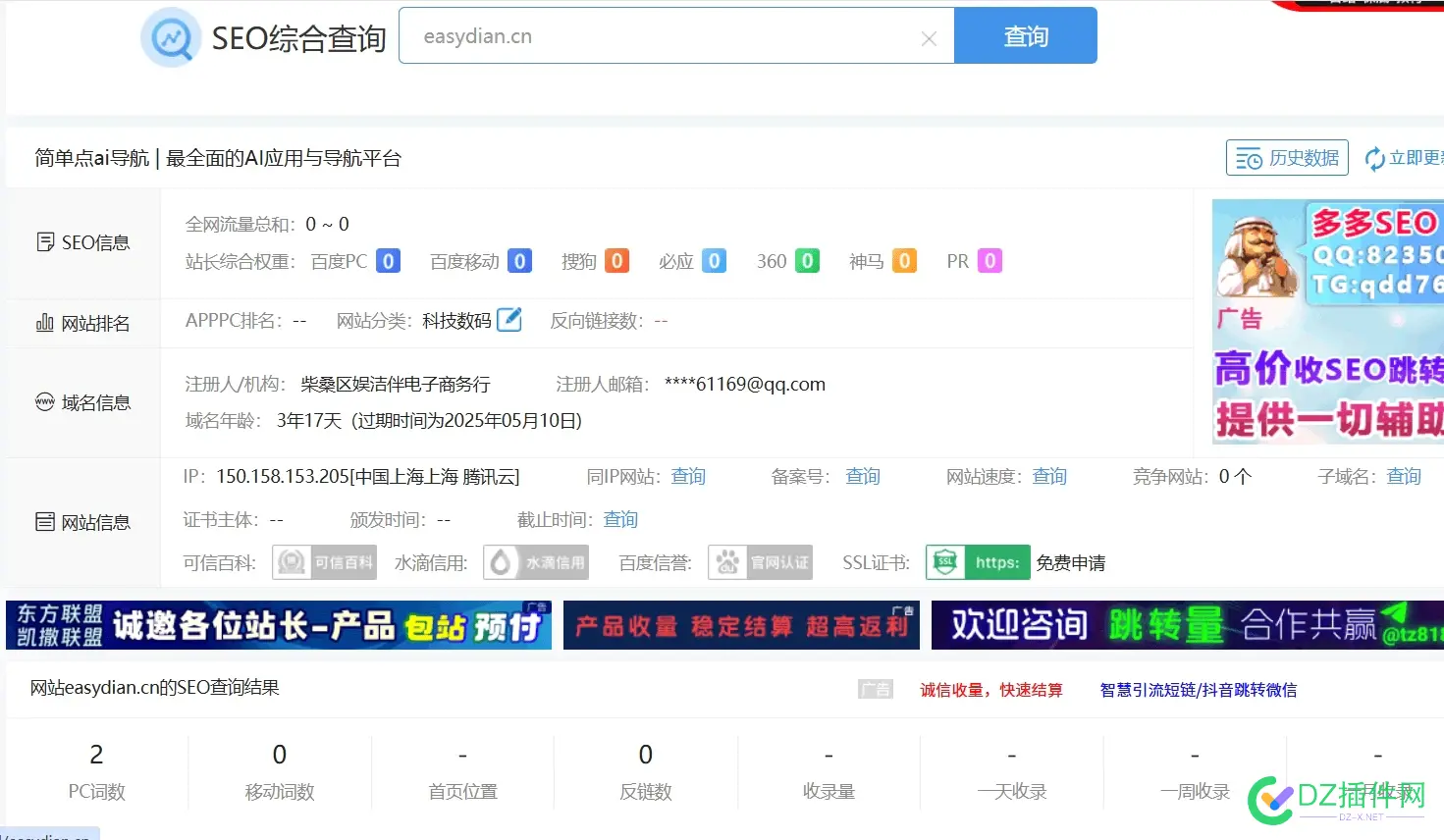Query 同IP网站 link
Screen dimensions: 1444x840
point(688,477)
